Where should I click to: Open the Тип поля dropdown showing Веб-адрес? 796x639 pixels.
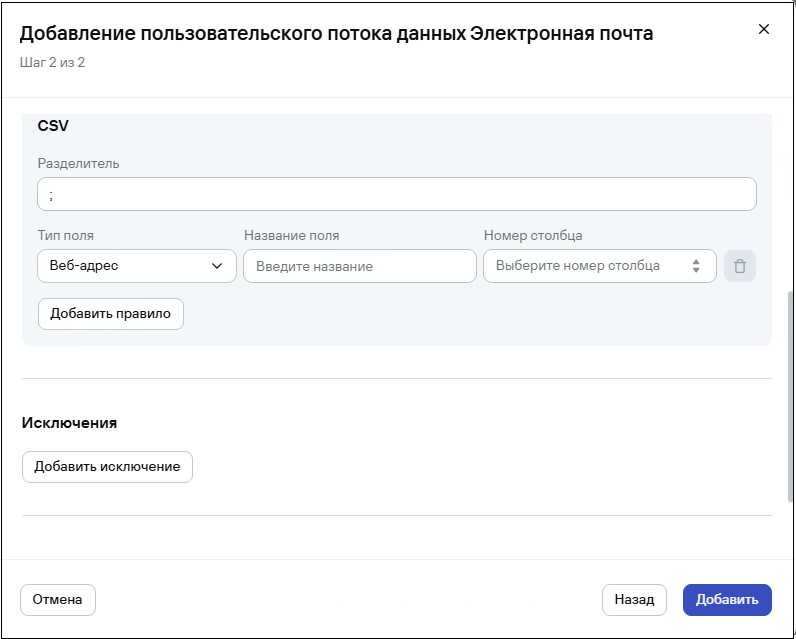[x=137, y=266]
